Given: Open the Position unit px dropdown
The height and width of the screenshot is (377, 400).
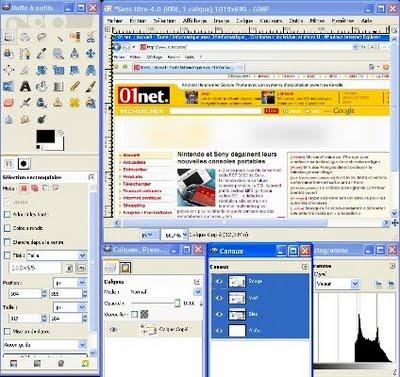Looking at the screenshot, I should [70, 283].
